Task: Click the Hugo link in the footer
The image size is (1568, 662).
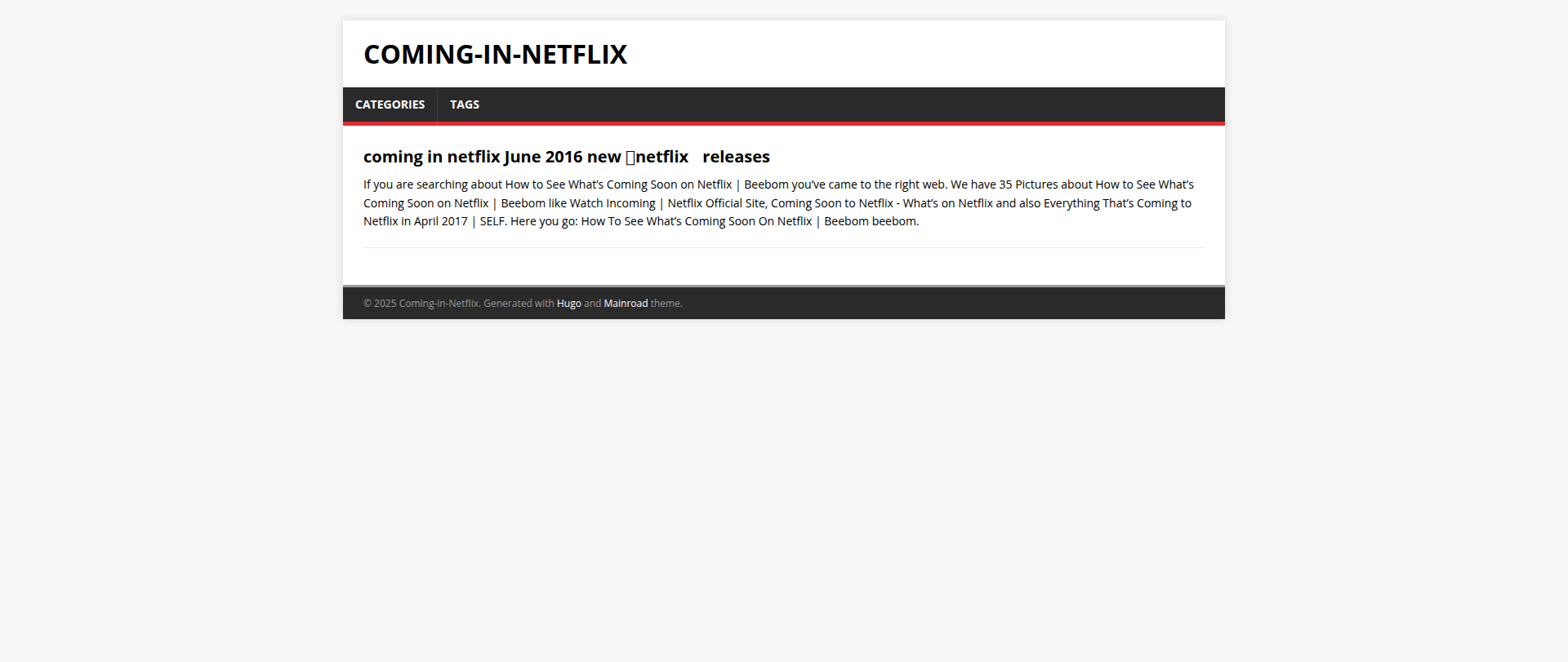Action: click(568, 303)
